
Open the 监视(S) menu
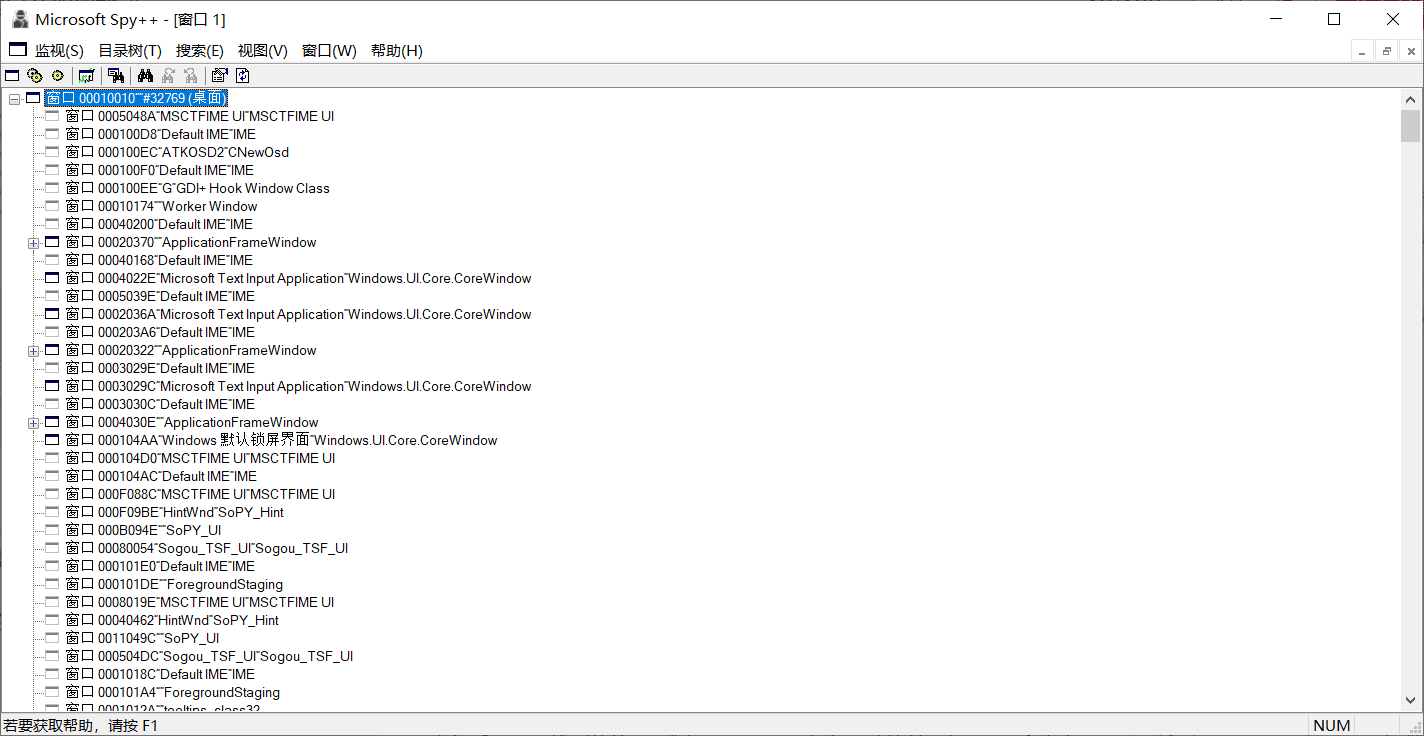(59, 51)
